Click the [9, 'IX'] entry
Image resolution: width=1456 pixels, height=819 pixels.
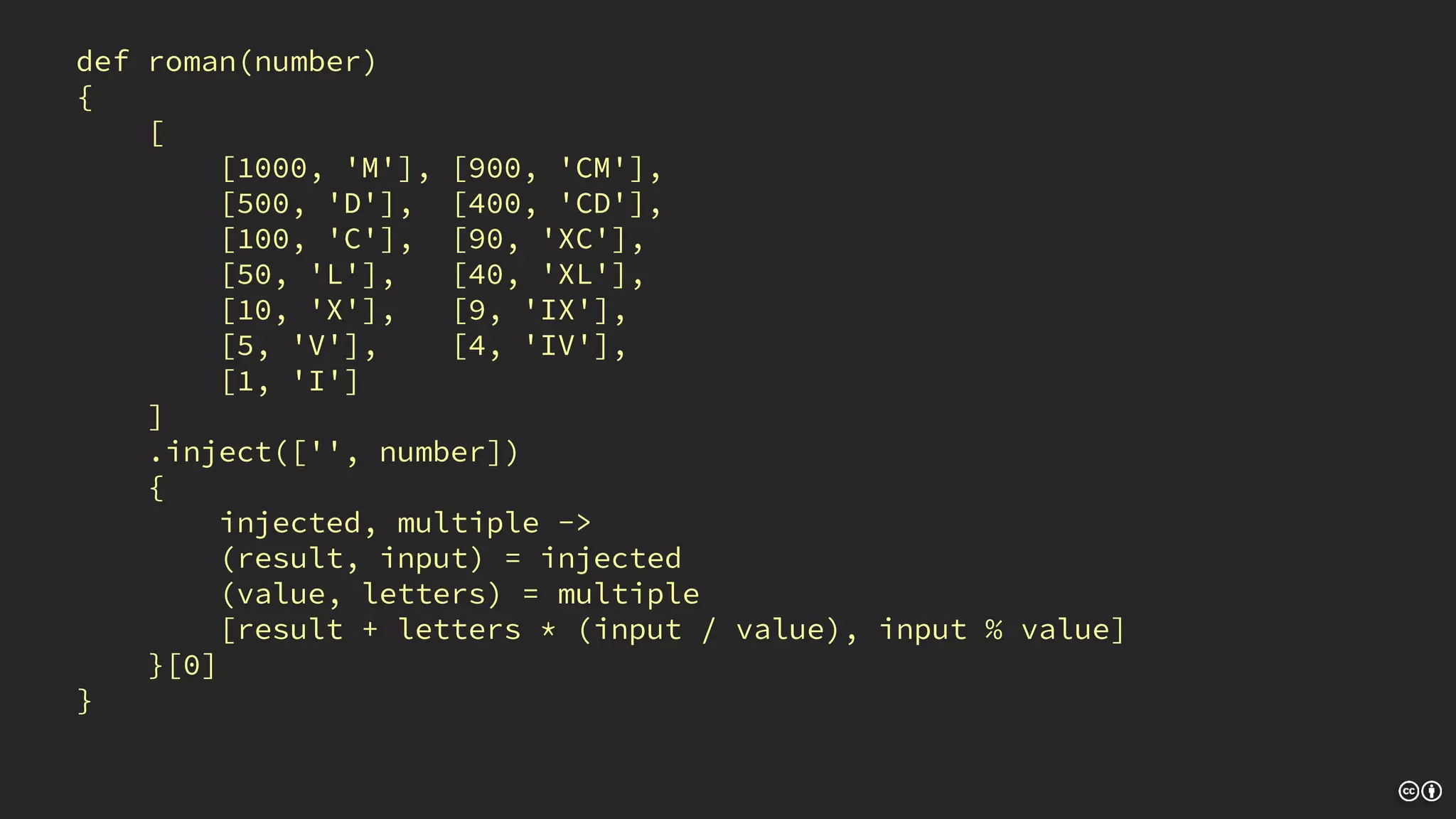click(x=531, y=311)
